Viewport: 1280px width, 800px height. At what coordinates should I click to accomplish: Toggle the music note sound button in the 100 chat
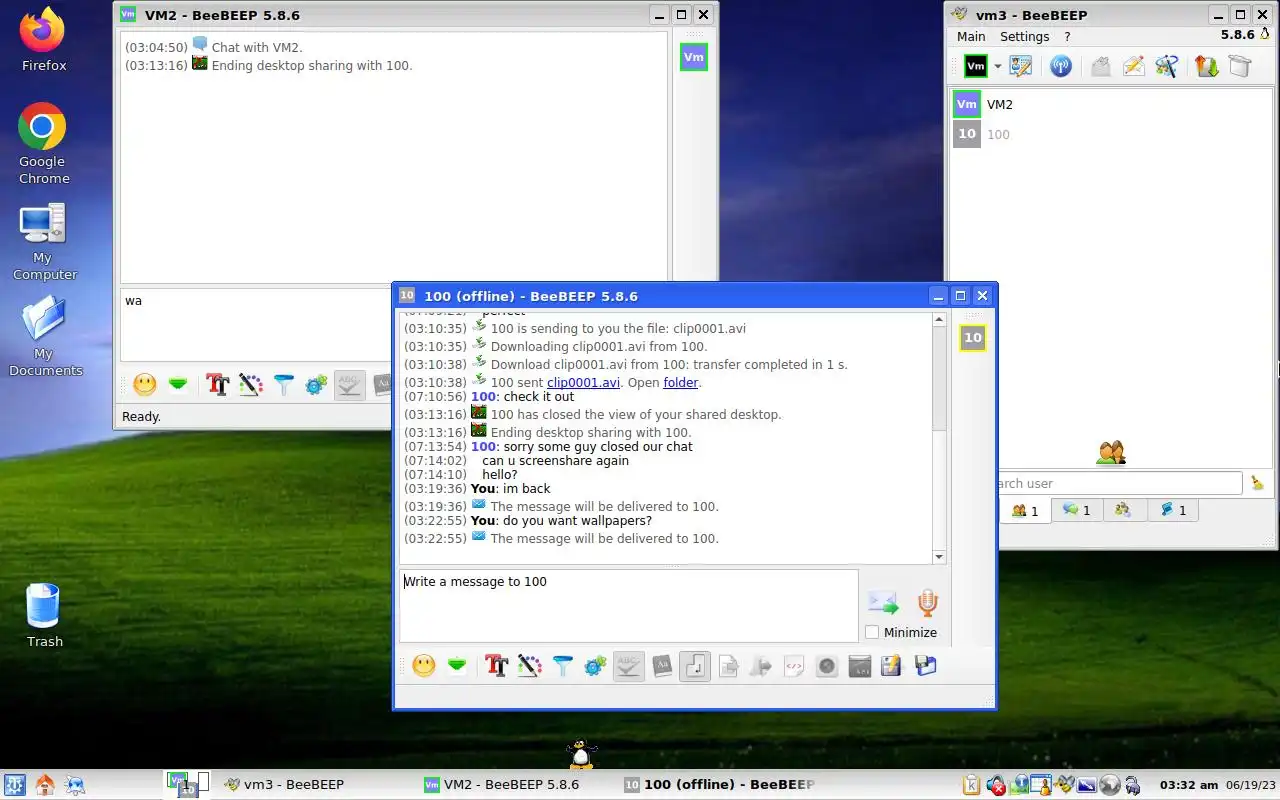point(695,666)
